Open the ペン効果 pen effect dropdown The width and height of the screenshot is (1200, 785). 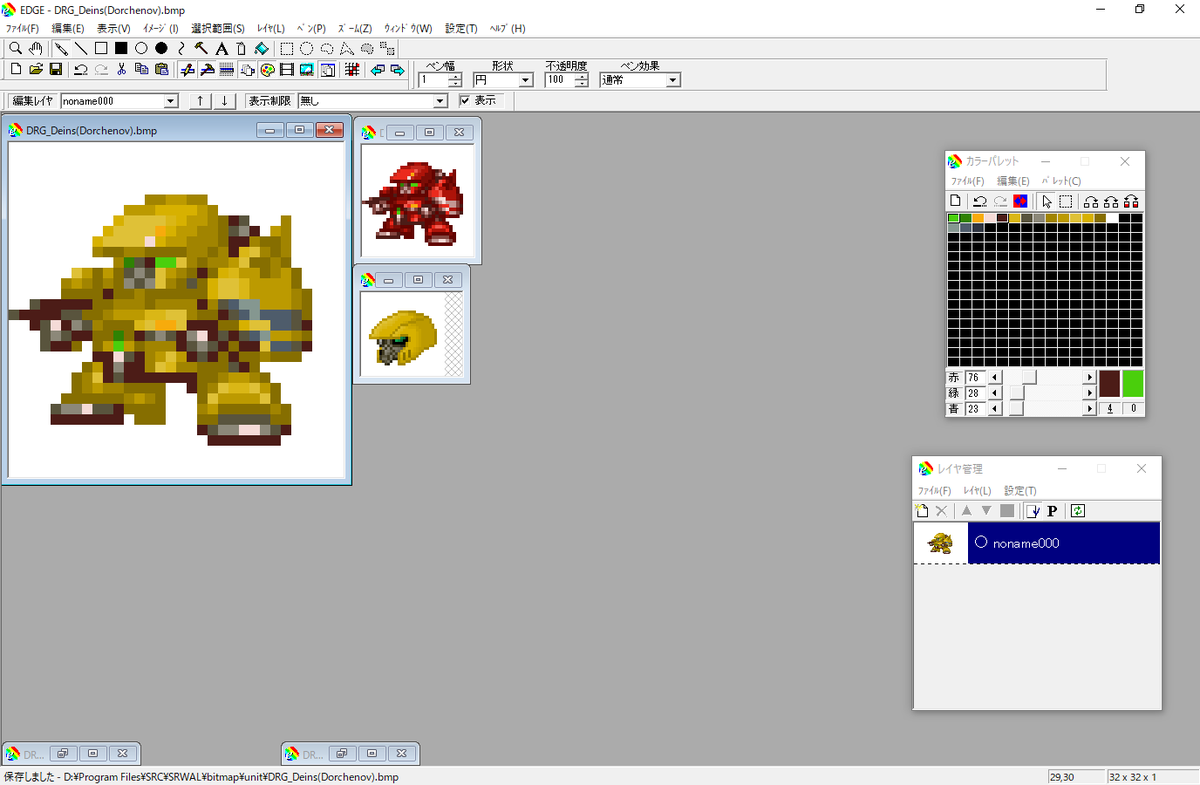(673, 80)
